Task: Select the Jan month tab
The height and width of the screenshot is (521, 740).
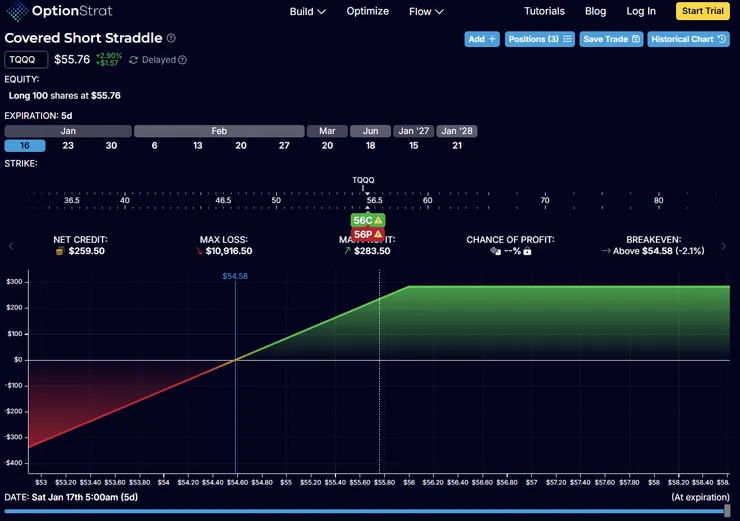Action: tap(68, 131)
